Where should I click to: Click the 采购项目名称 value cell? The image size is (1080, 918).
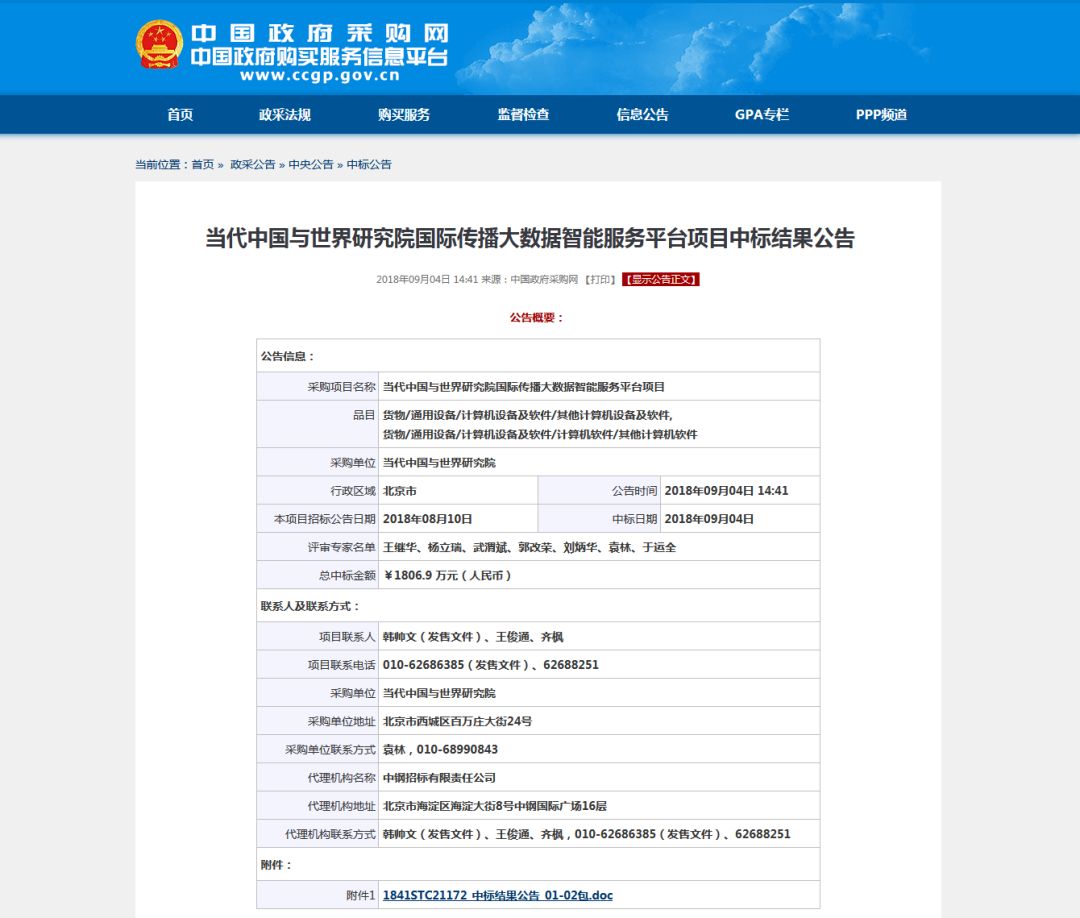[x=599, y=387]
